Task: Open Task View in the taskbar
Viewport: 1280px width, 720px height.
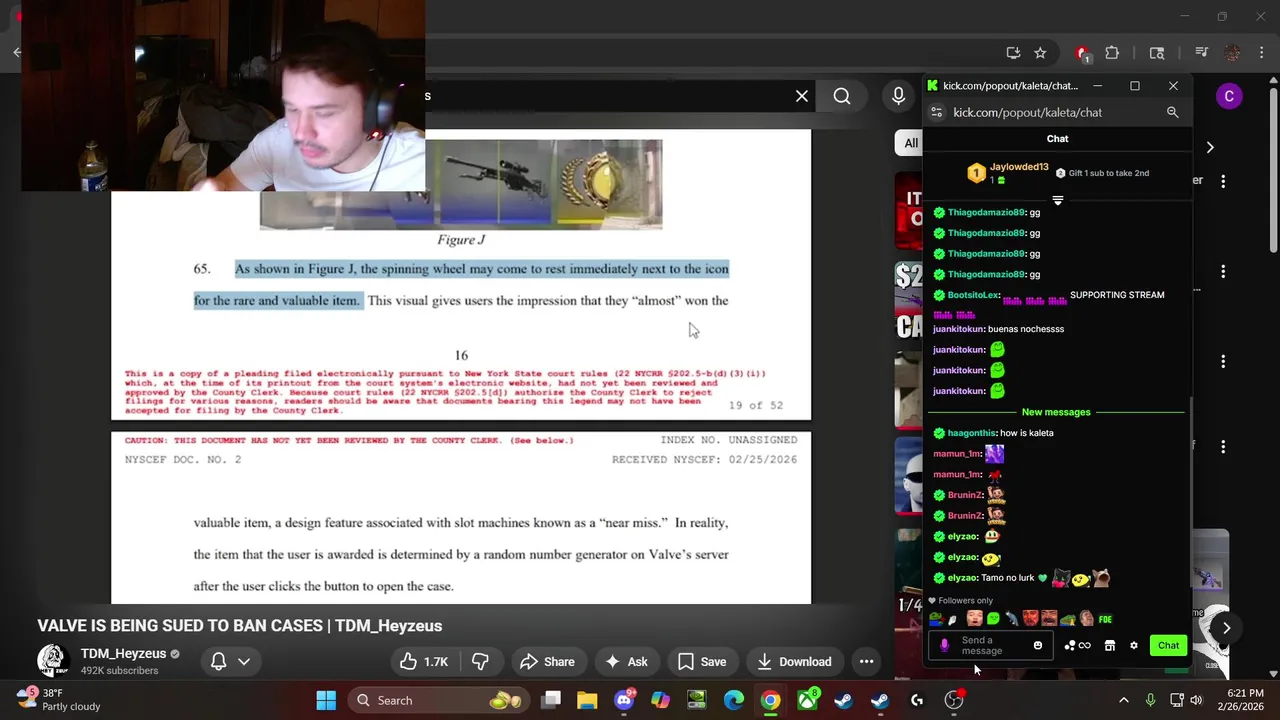Action: 551,700
